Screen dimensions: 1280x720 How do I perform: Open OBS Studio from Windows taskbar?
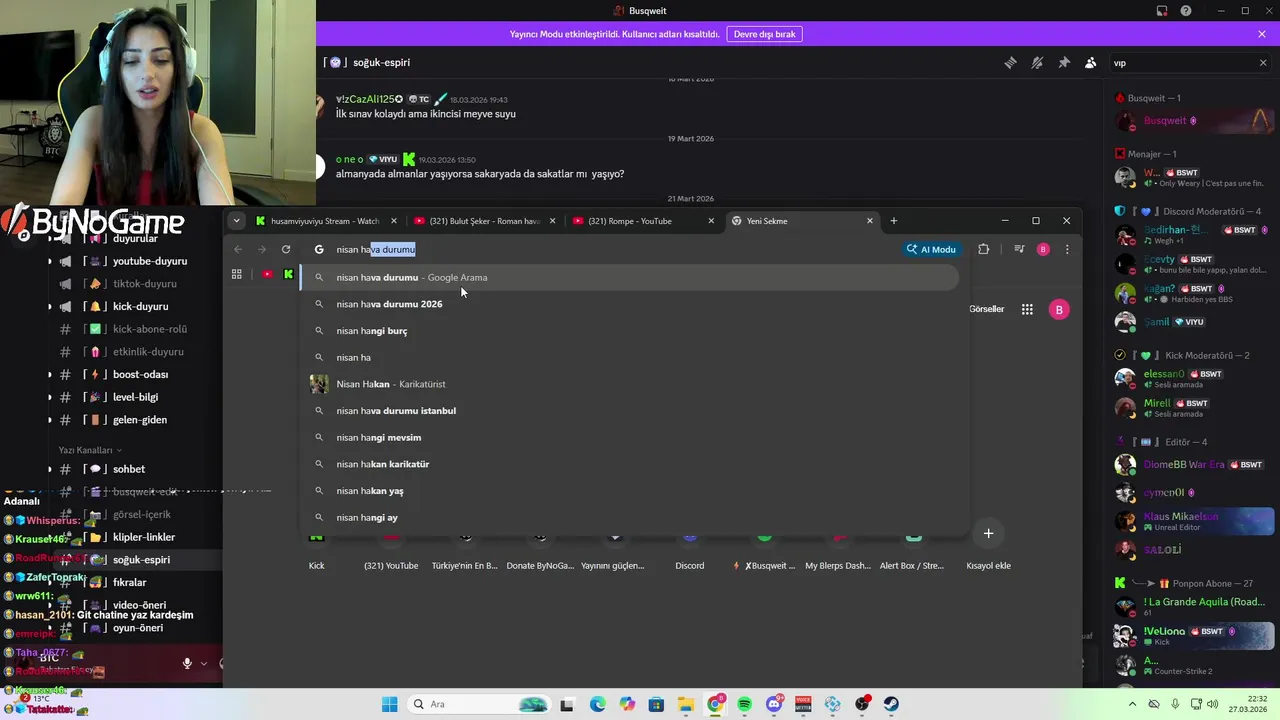pos(862,704)
